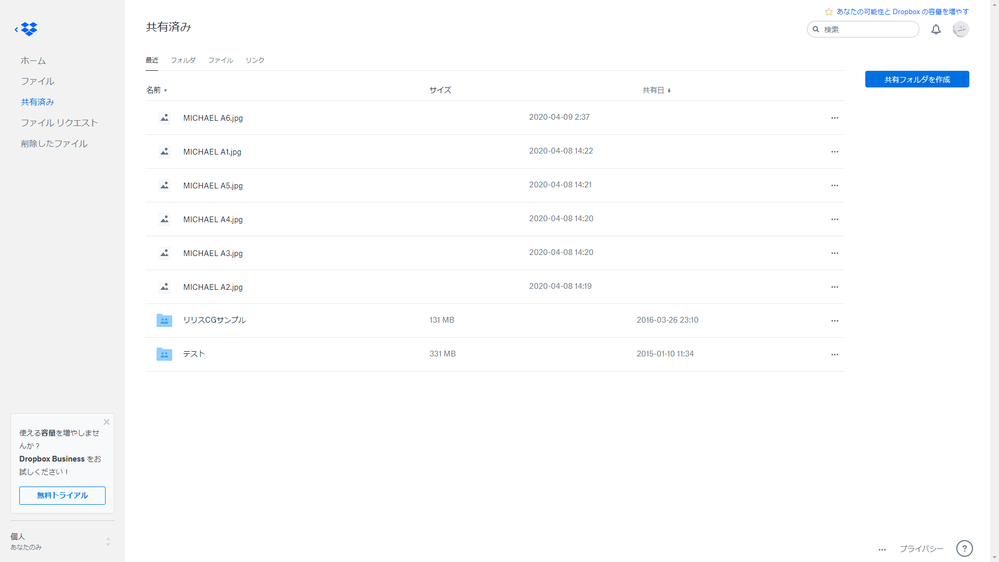Open more options for MICHAEL A5.jpg
Screen dimensions: 999x562
[x=834, y=185]
